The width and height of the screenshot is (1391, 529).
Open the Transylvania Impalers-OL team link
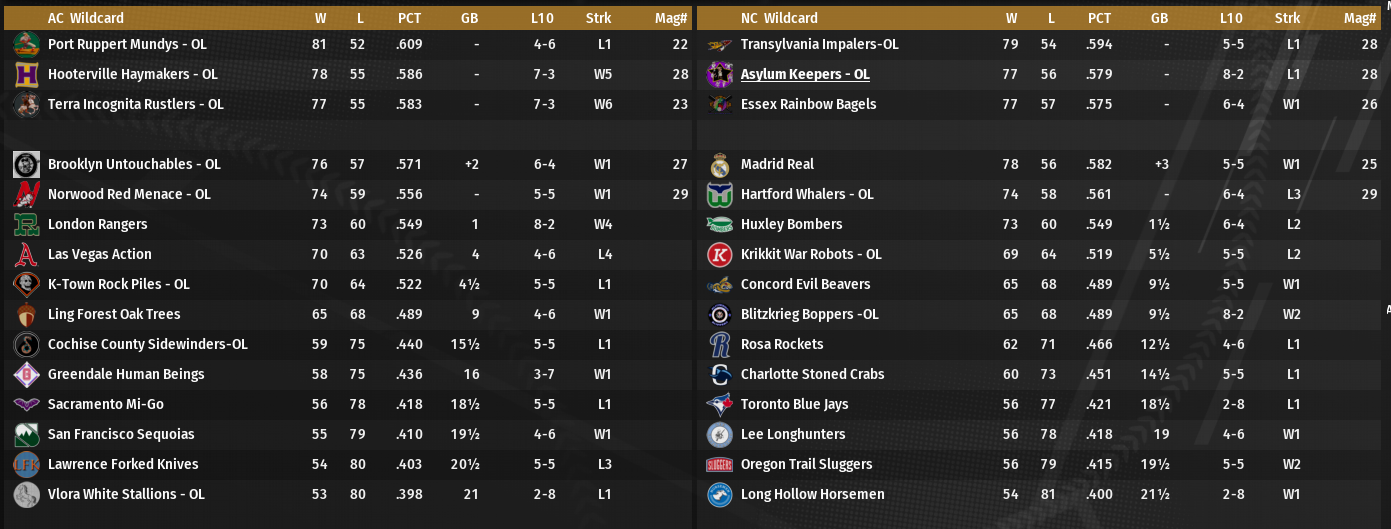point(819,44)
